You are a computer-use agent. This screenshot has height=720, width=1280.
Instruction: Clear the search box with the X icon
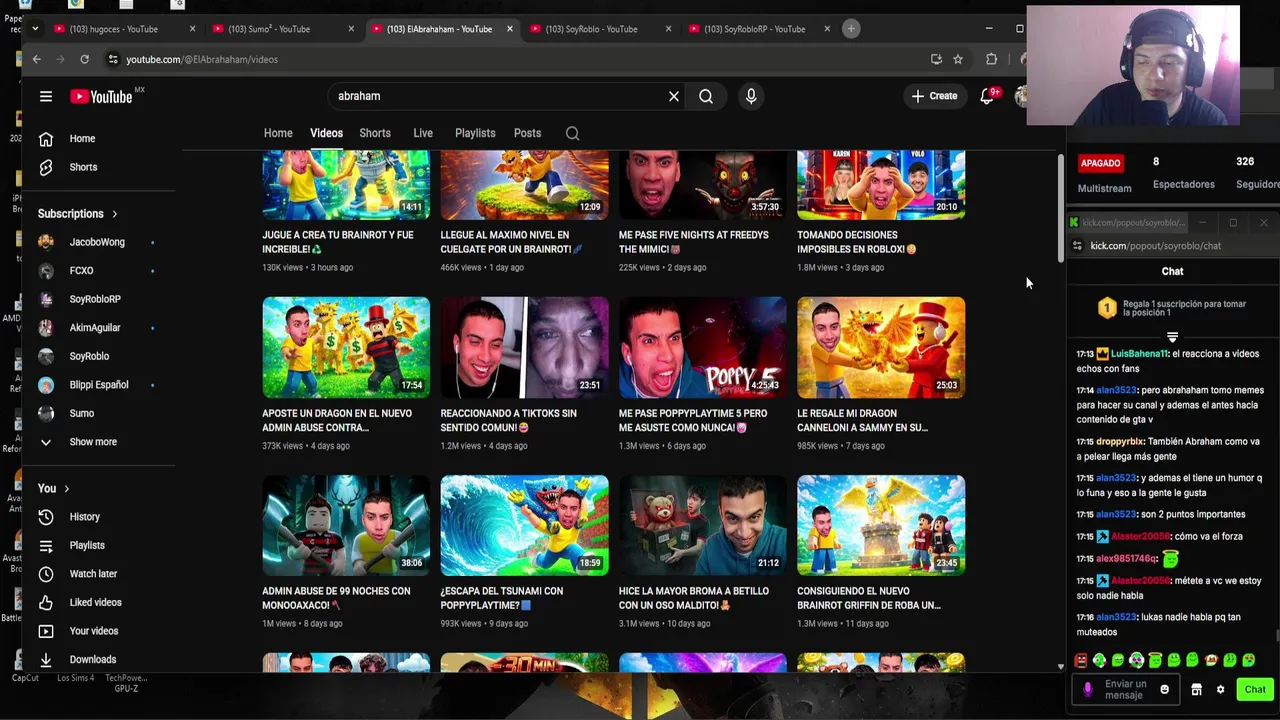tap(674, 96)
